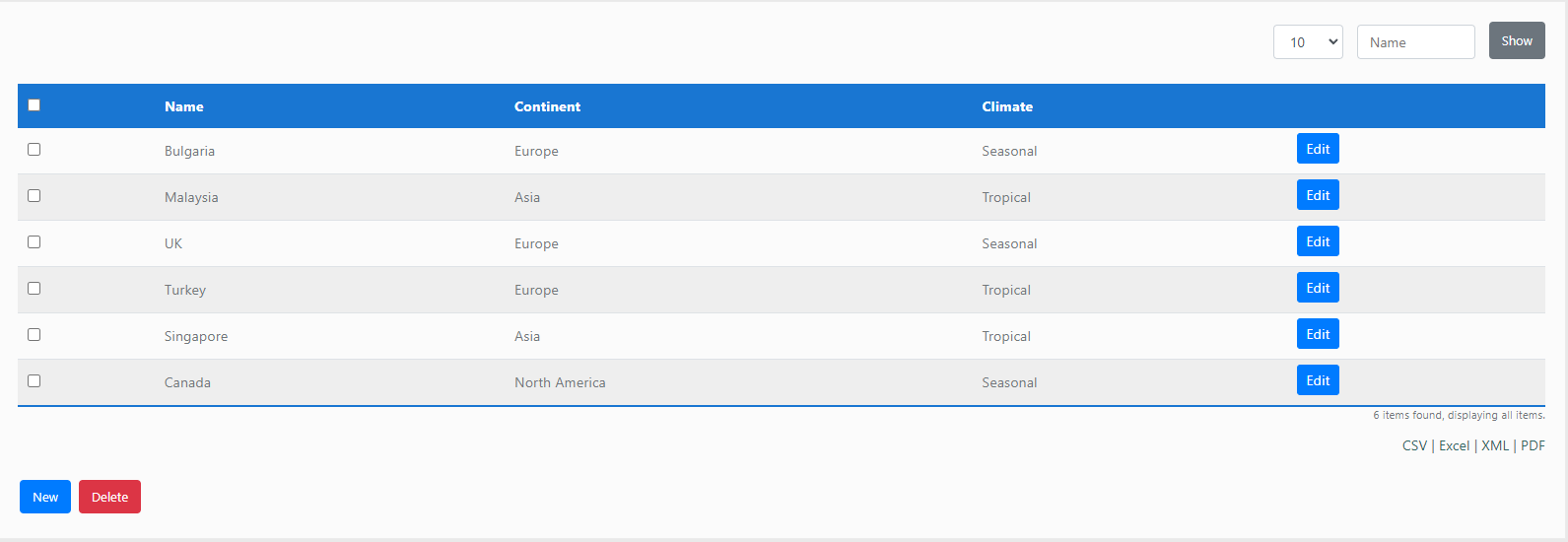
Task: Sort by the Continent column header
Action: 547,106
